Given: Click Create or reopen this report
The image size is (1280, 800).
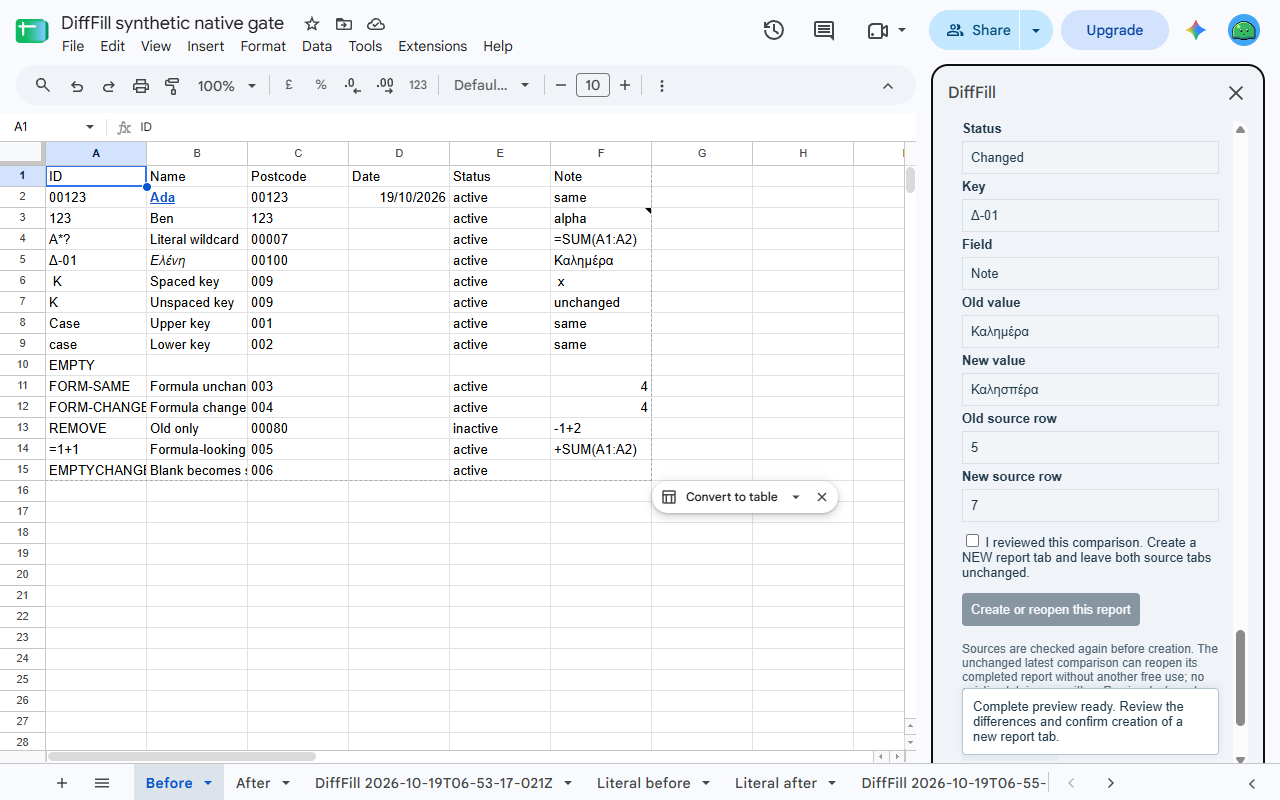Looking at the screenshot, I should (x=1051, y=610).
